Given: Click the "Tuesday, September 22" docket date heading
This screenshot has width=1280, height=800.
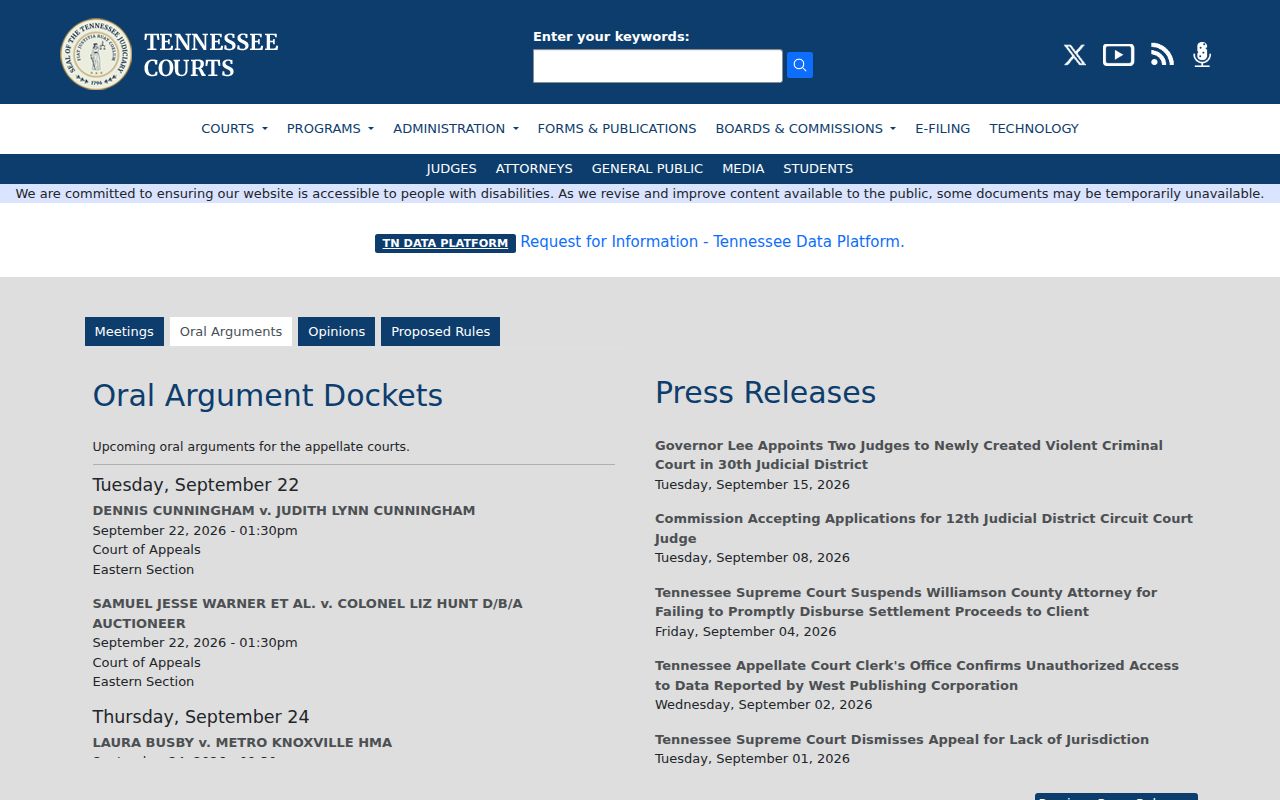Looking at the screenshot, I should pos(196,485).
